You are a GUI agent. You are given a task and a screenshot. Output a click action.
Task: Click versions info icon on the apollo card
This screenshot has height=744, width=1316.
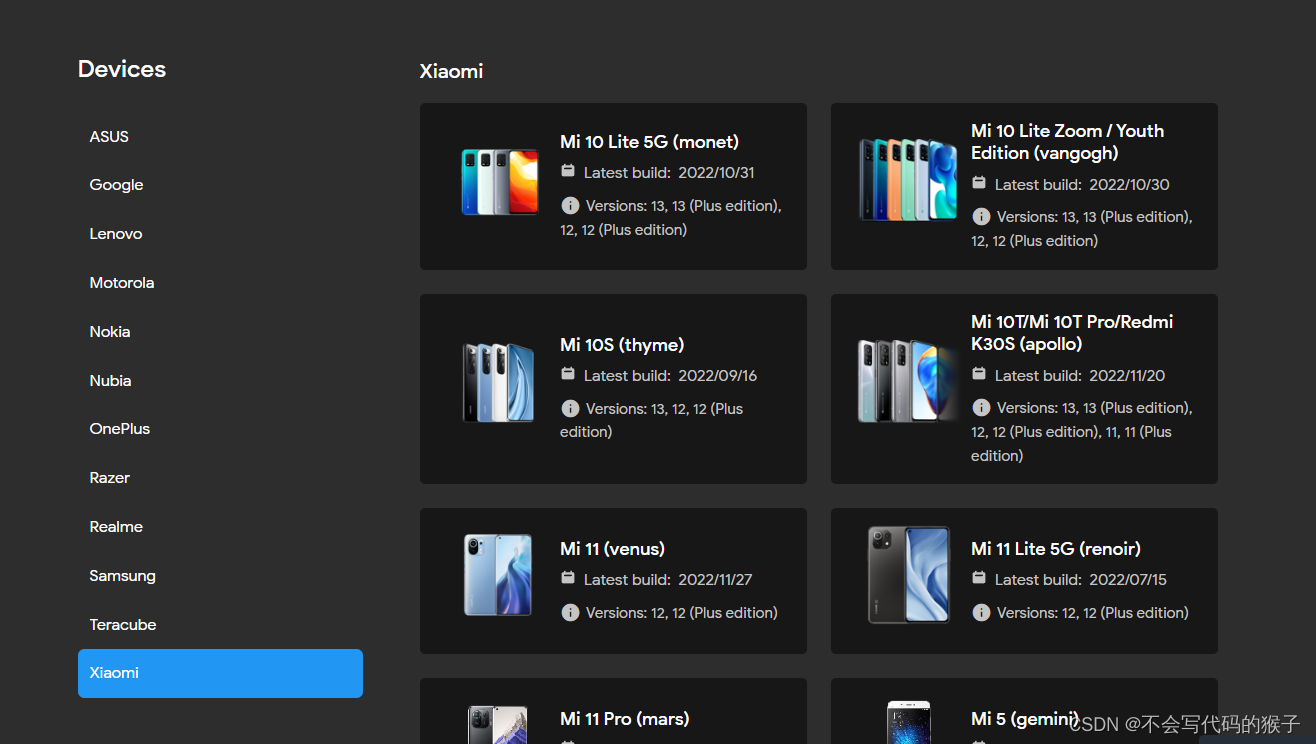(x=981, y=407)
